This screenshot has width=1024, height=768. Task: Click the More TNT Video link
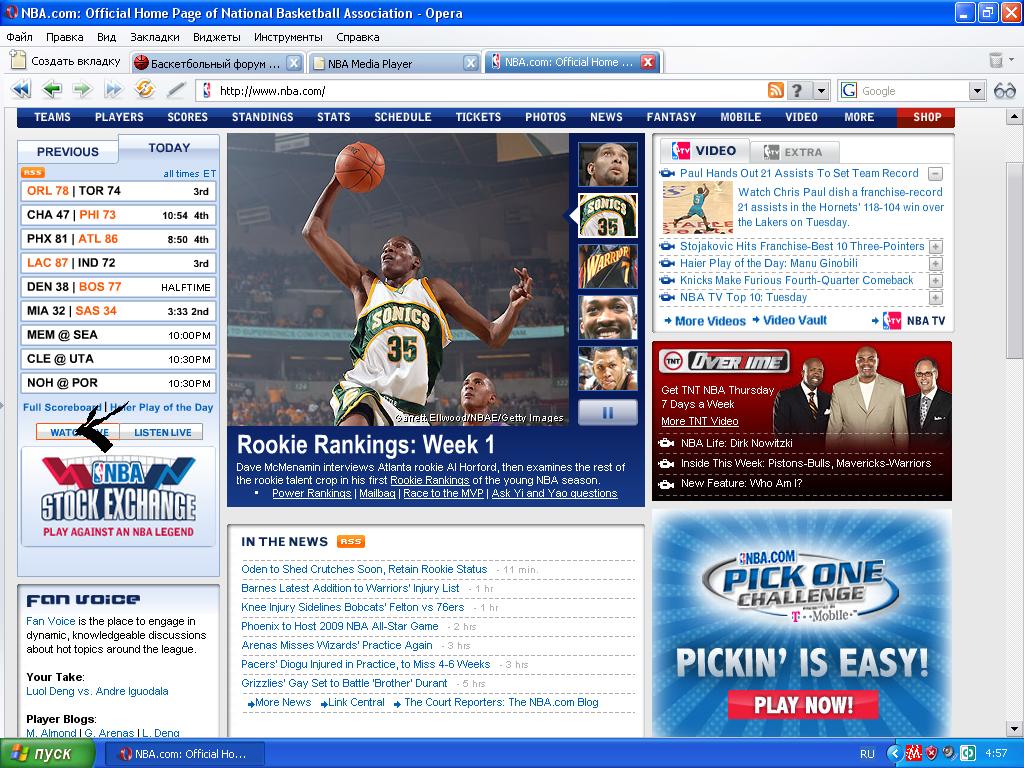[x=699, y=421]
